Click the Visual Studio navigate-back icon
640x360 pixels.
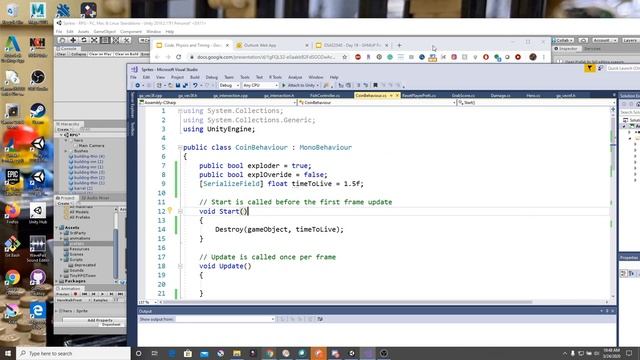[x=138, y=85]
